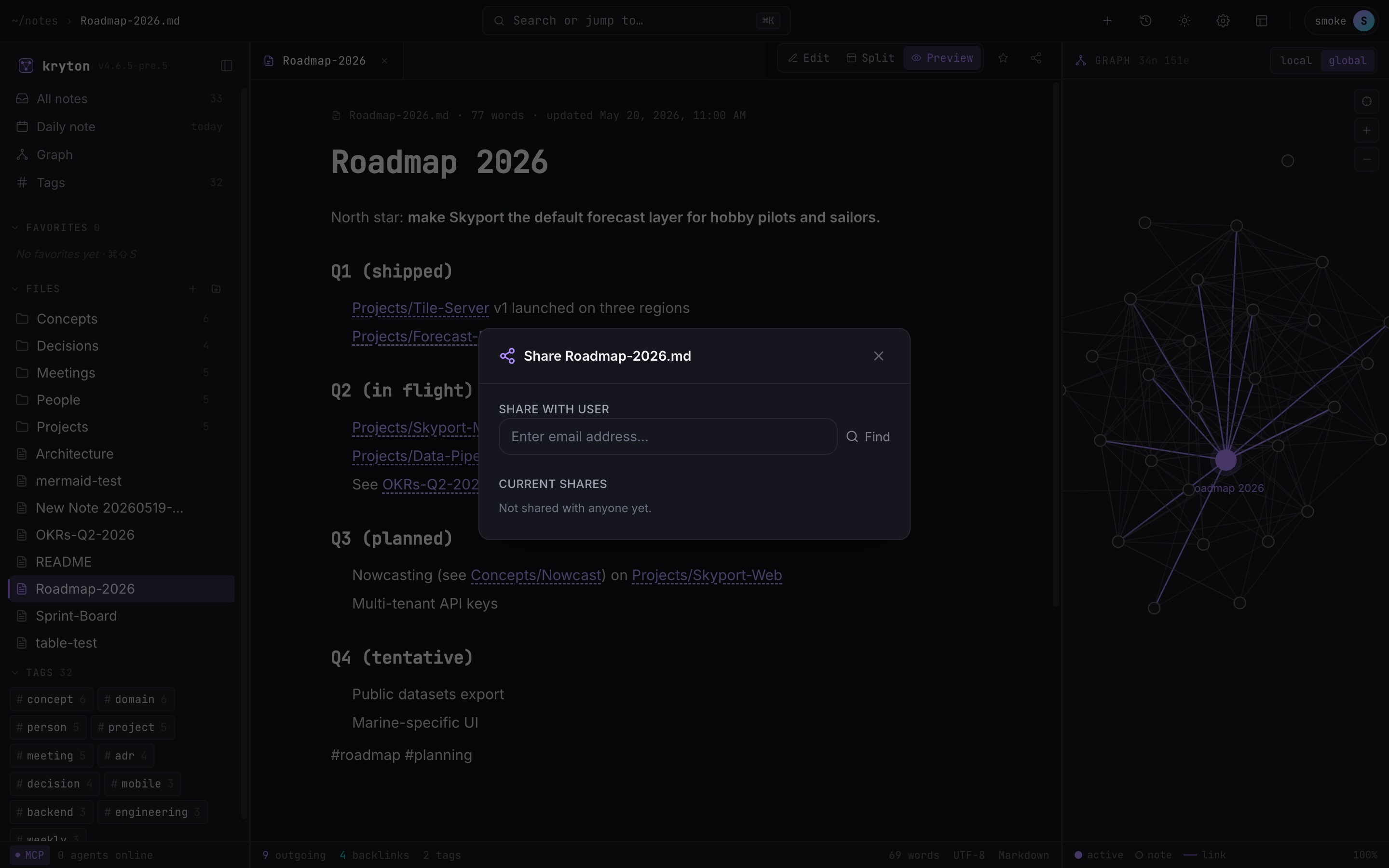This screenshot has width=1389, height=868.
Task: Open the mermaid-test note
Action: click(x=122, y=480)
